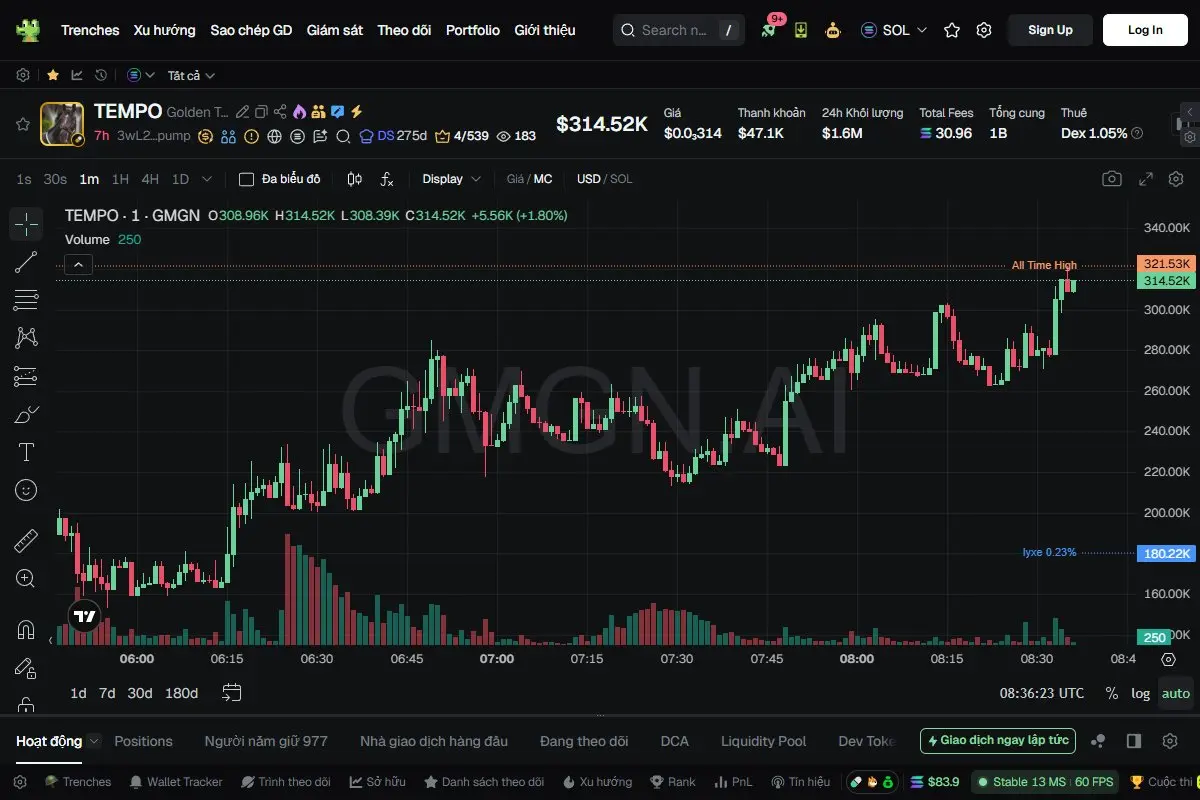This screenshot has height=800, width=1200.
Task: Click the TEMPO token avatar image
Action: [62, 124]
